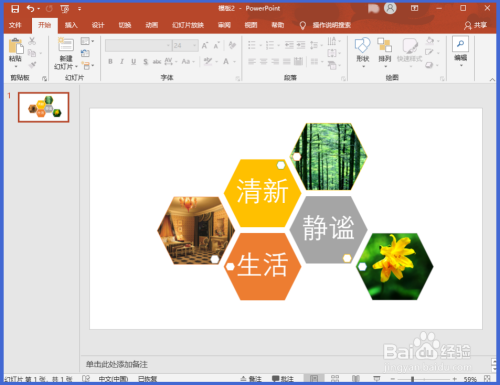Click the 形状 (Shapes) gallery button
Viewport: 500px width, 385px height.
(363, 52)
